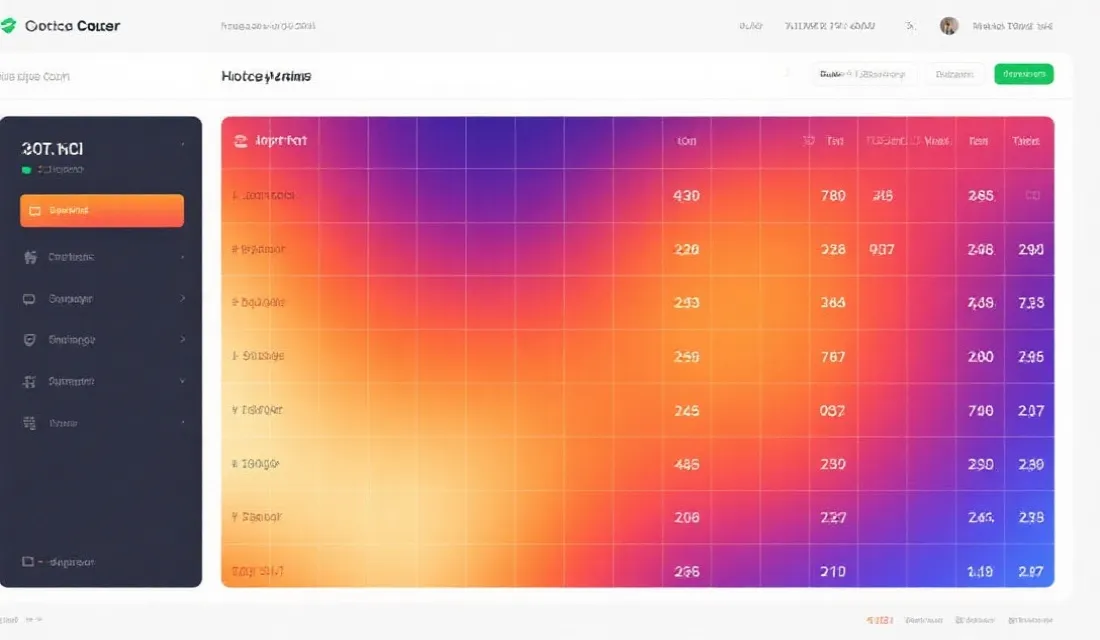Open the filter dropdown beside the outlined button
The width and height of the screenshot is (1100, 640).
click(x=862, y=74)
